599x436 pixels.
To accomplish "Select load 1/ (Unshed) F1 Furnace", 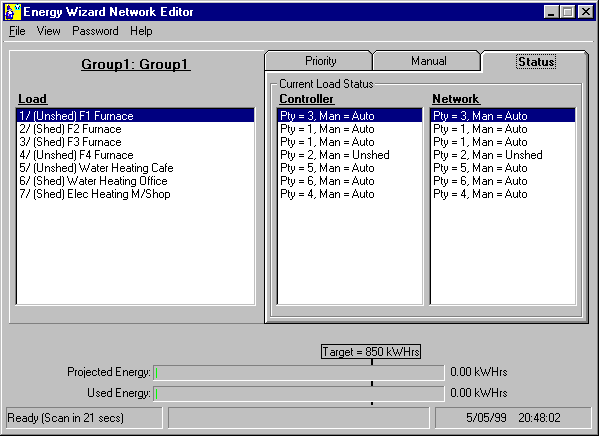I will (136, 116).
